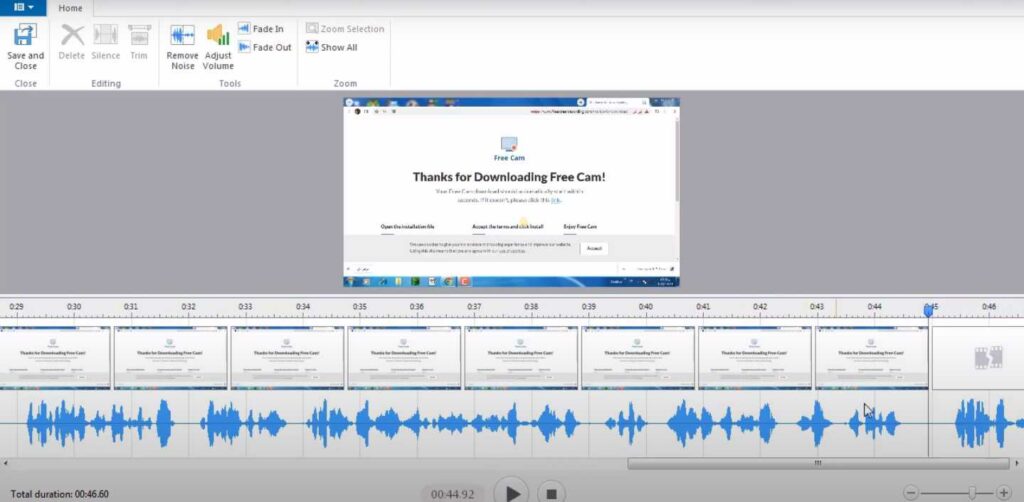Image resolution: width=1024 pixels, height=502 pixels.
Task: Open the application menu dropdown
Action: pyautogui.click(x=23, y=8)
